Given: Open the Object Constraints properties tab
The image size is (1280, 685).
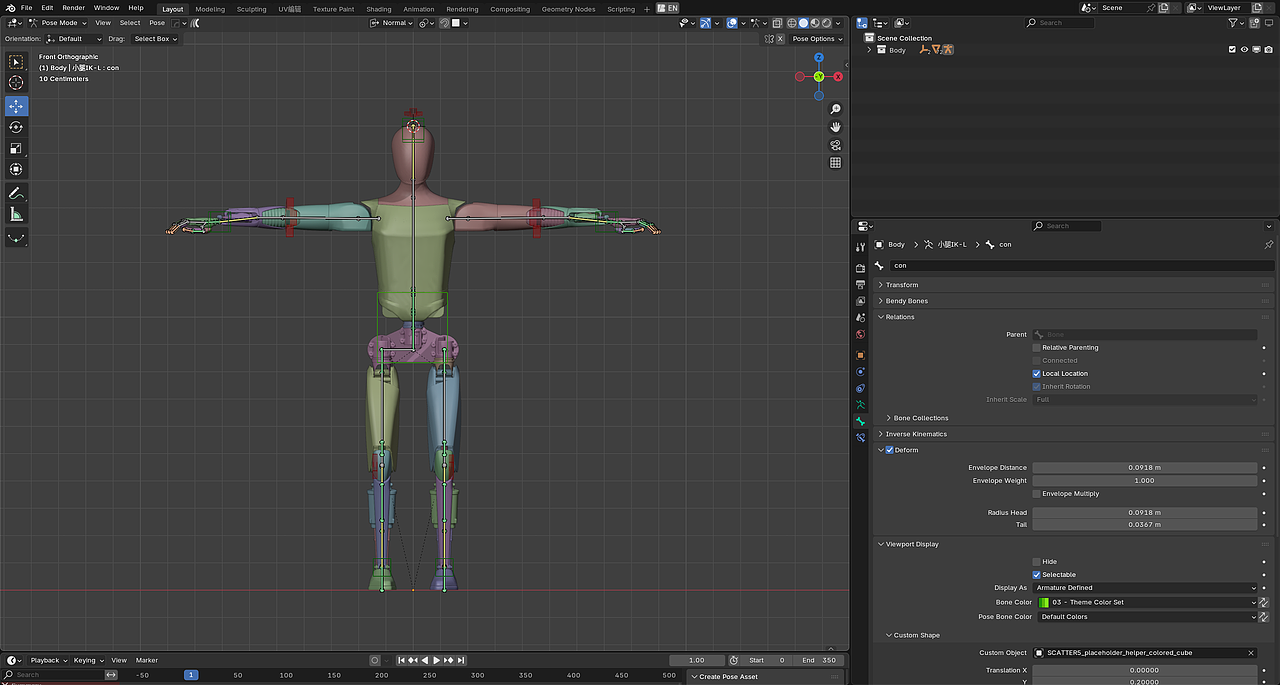Looking at the screenshot, I should click(x=860, y=388).
